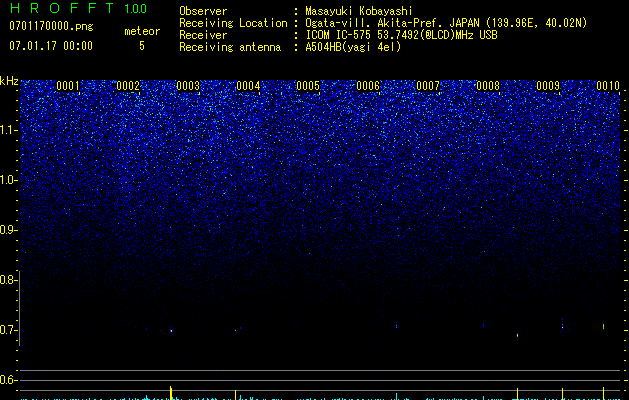Click time marker 0007
Image resolution: width=629 pixels, height=400 pixels.
pos(428,86)
